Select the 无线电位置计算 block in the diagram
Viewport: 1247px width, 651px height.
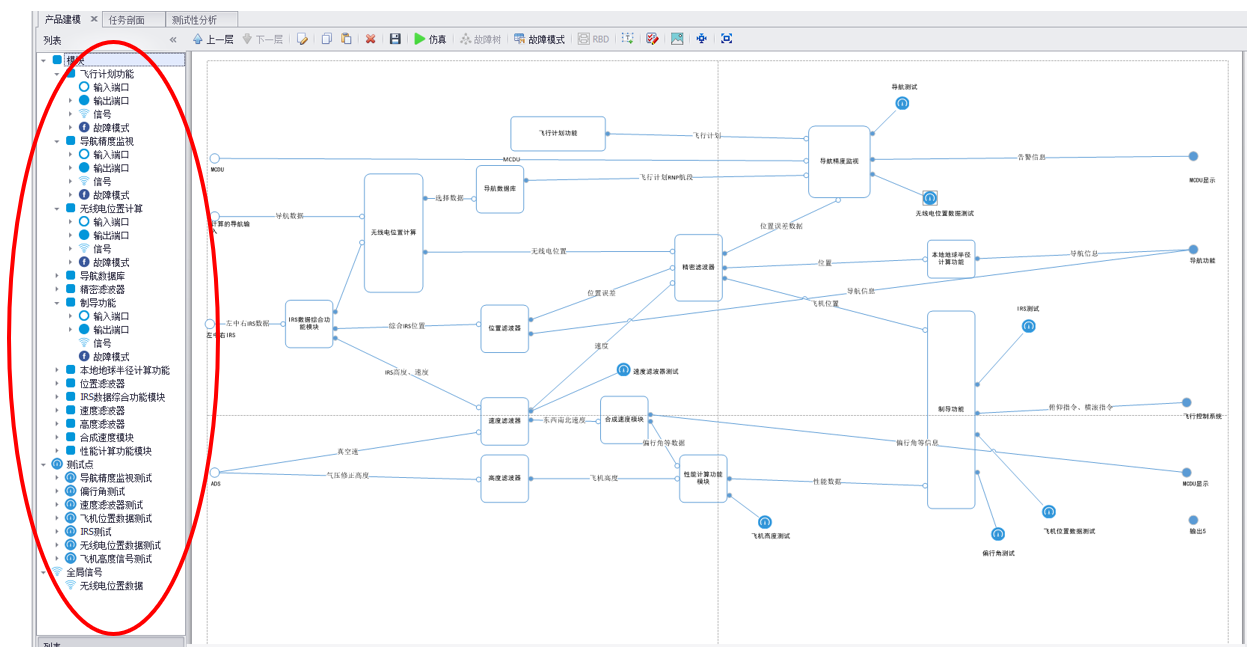394,233
